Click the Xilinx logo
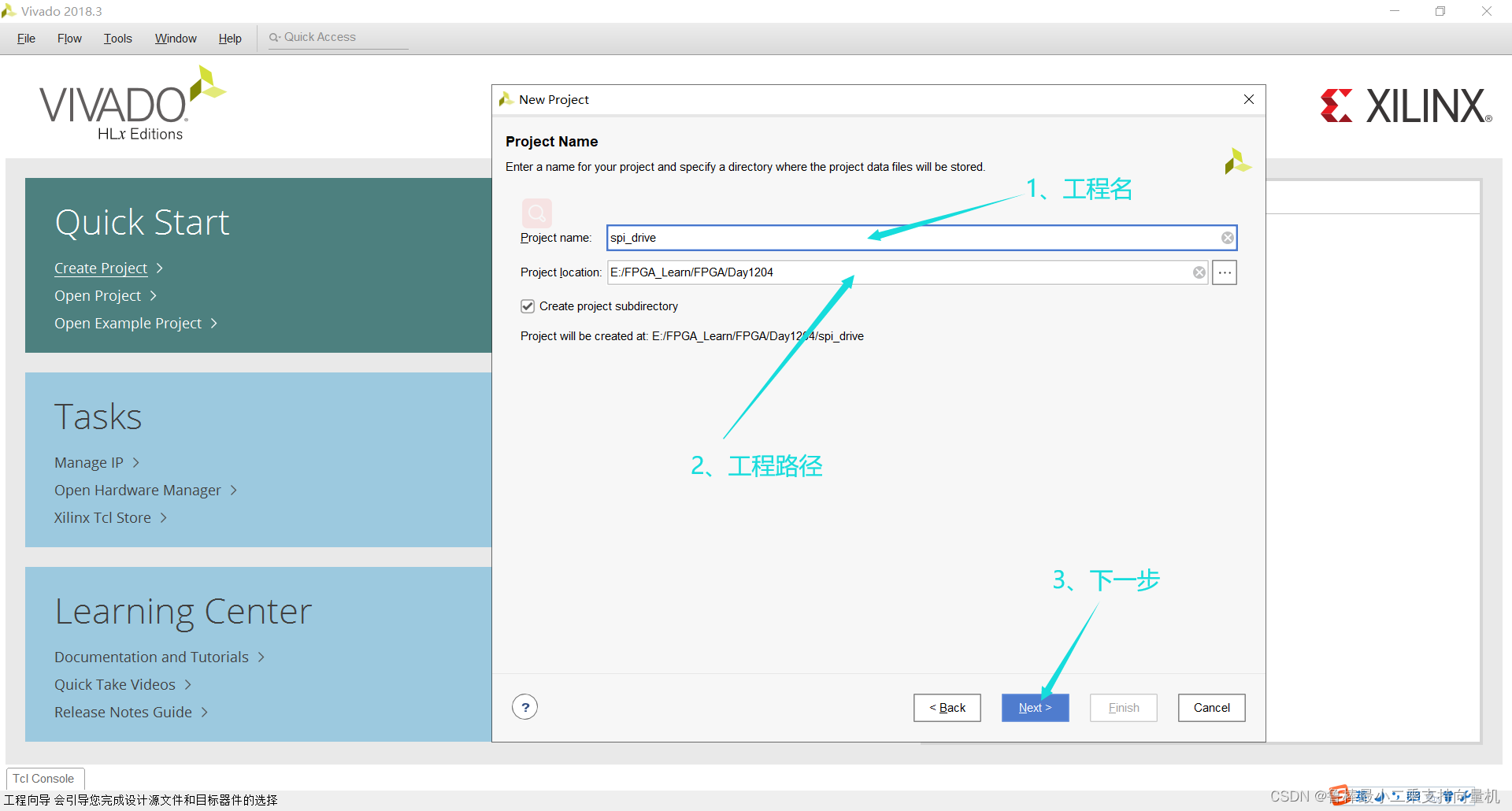 point(1406,106)
